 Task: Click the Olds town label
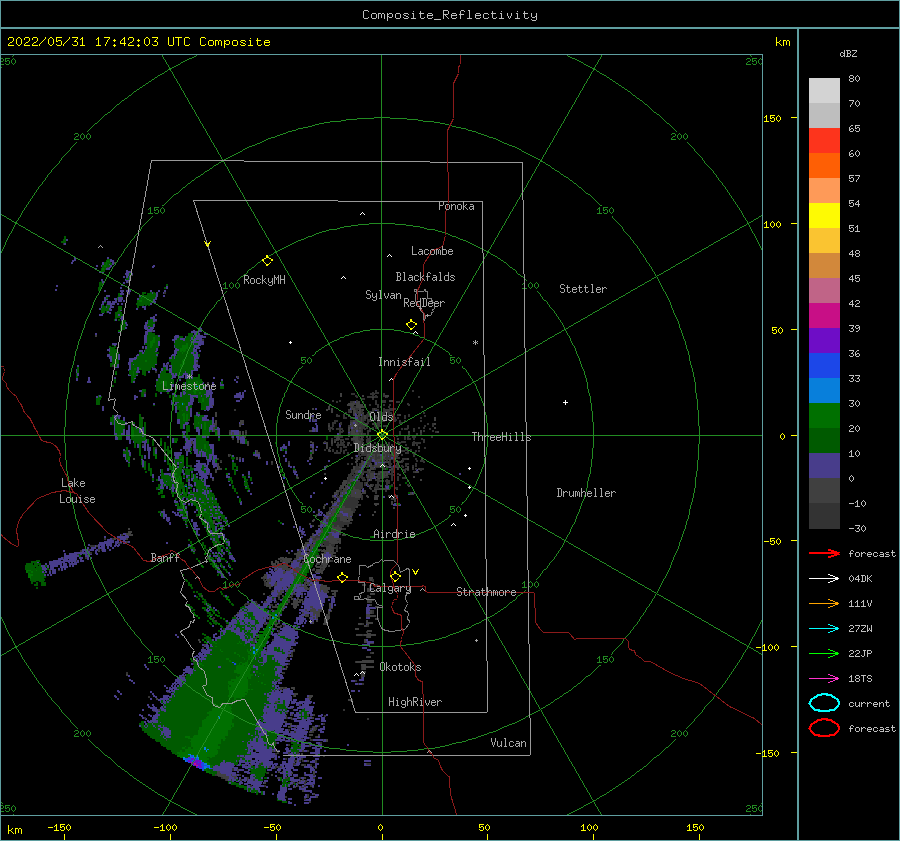point(381,417)
